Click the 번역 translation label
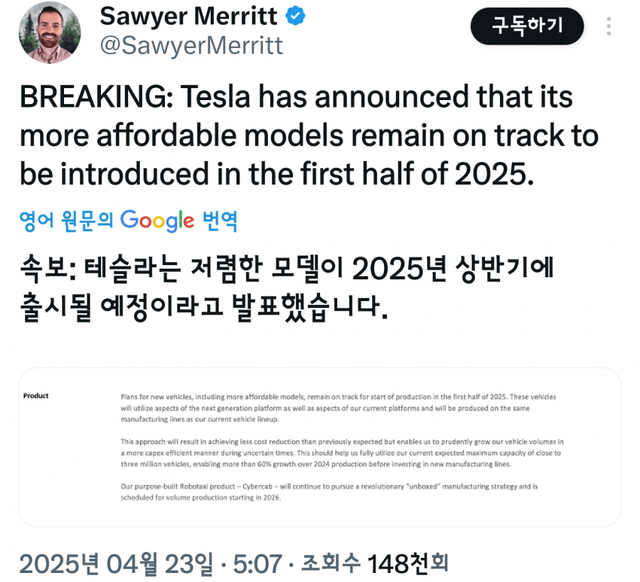 [220, 220]
